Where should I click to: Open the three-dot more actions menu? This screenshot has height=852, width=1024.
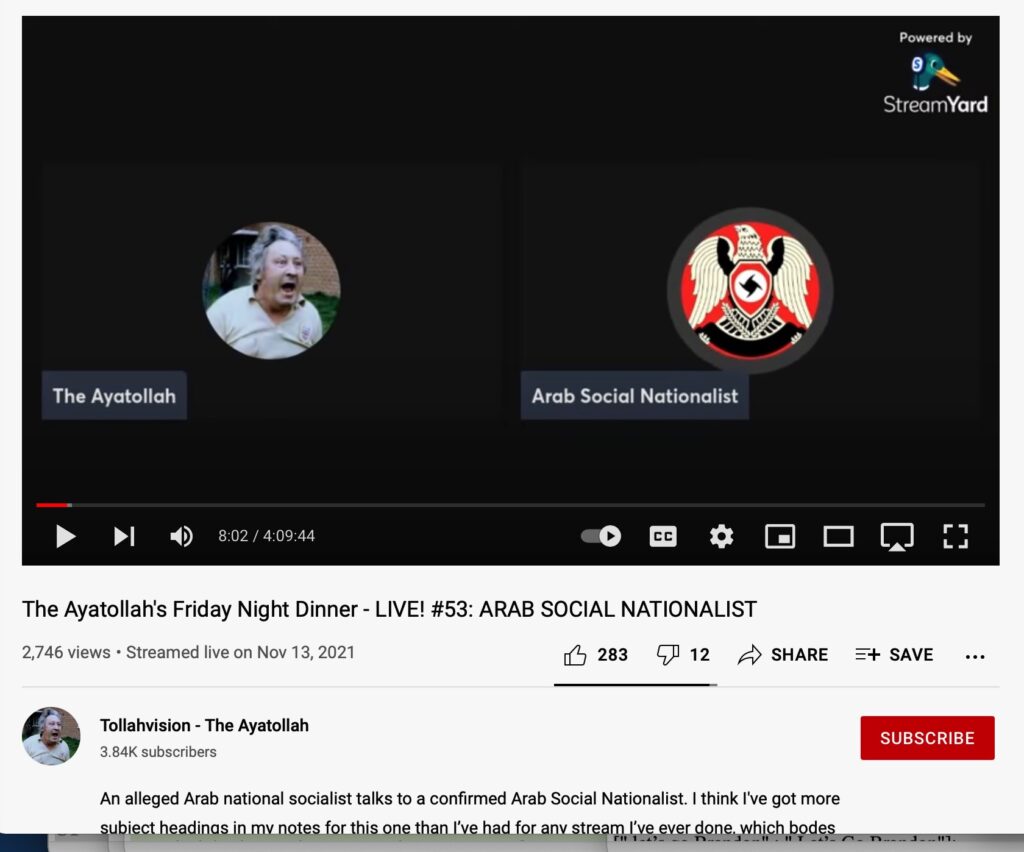975,656
